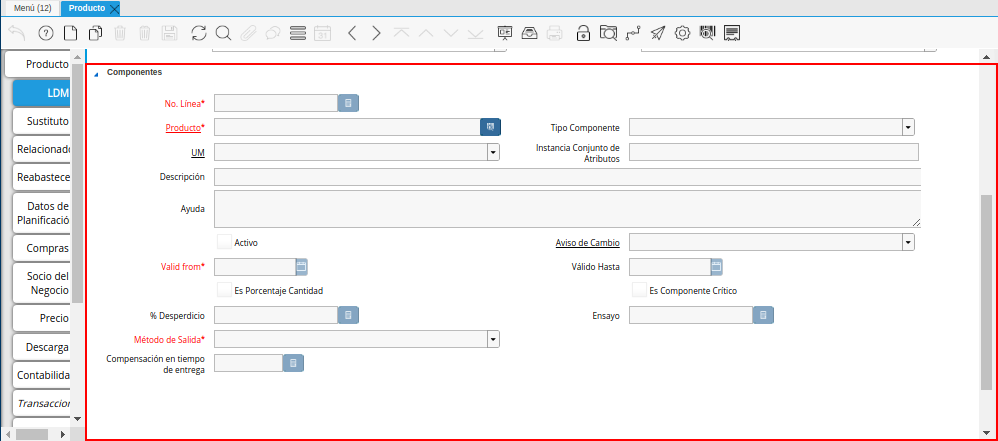
Task: Open calculator for Compensación en tiempo de entrega
Action: tap(293, 363)
